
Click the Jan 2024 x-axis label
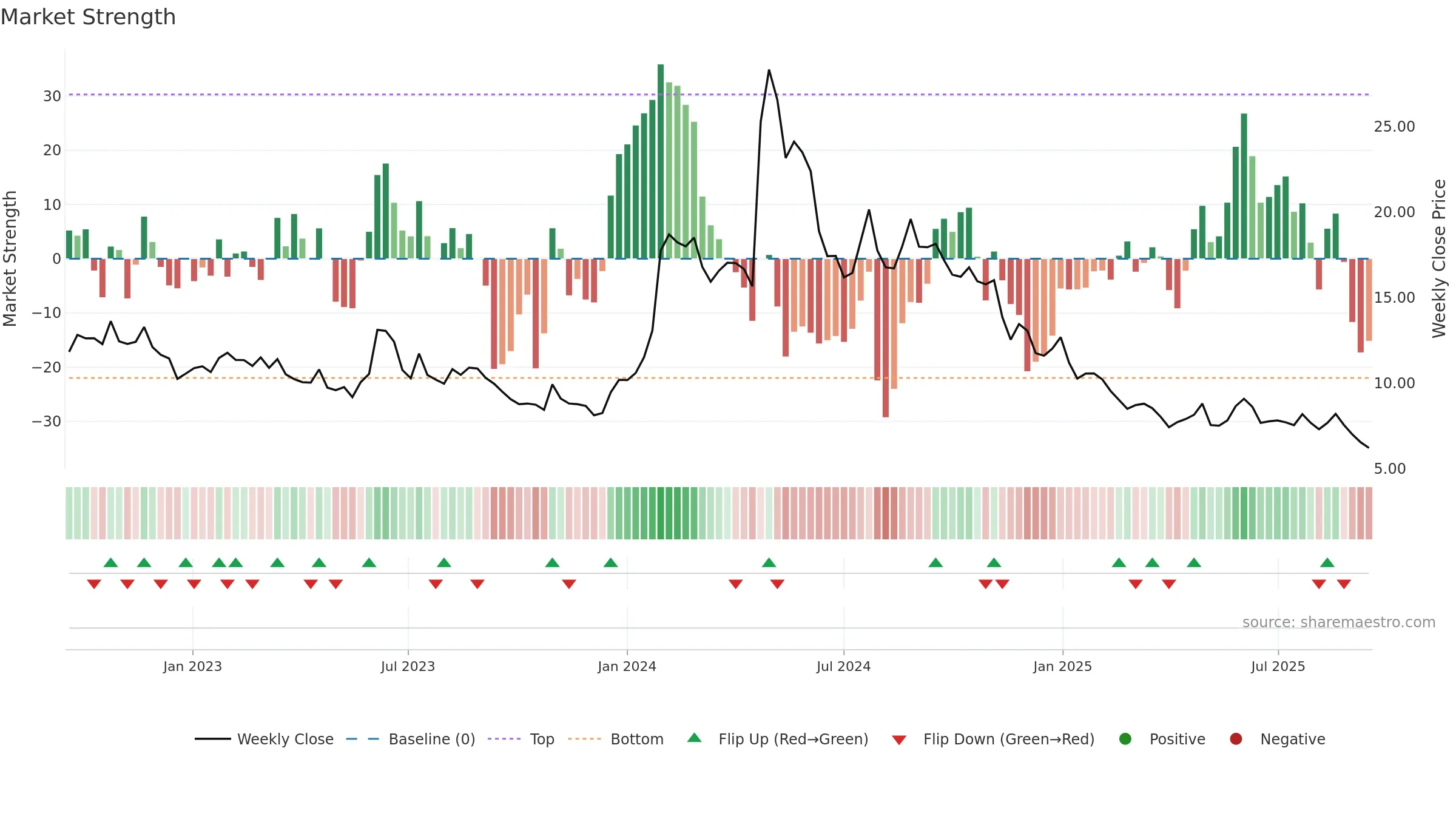627,666
